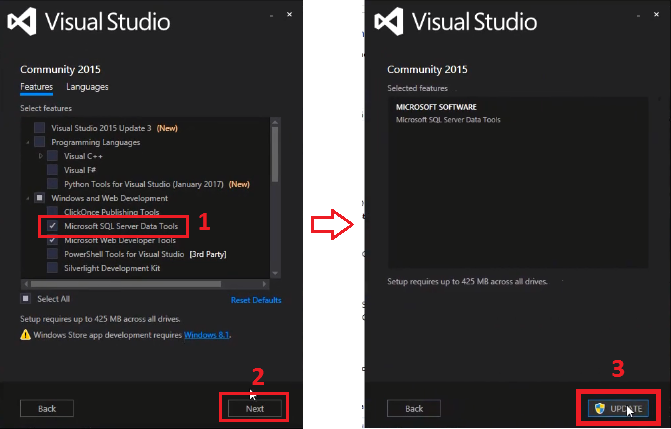671x429 pixels.
Task: Check PowerShell Tools for Visual Studio checkbox
Action: click(52, 254)
